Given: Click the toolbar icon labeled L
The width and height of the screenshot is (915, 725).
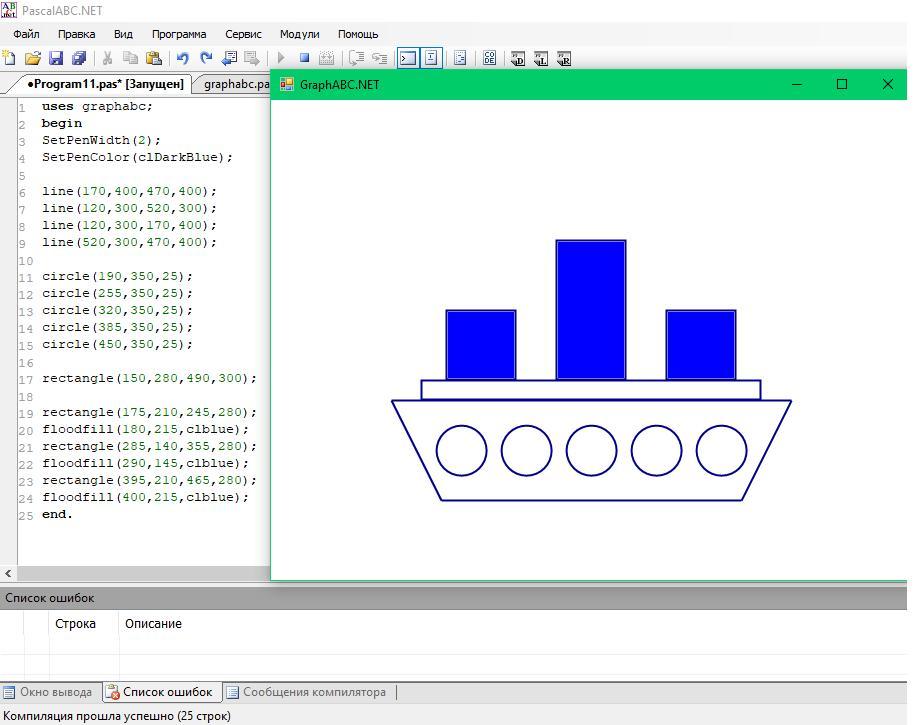Looking at the screenshot, I should point(540,58).
